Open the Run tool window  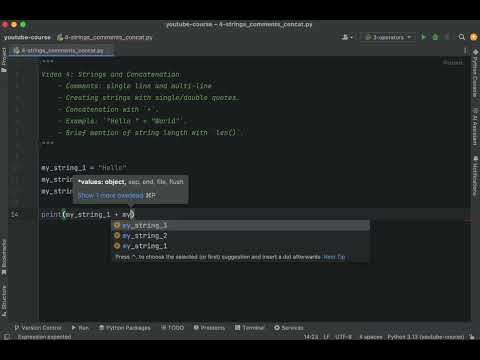click(80, 328)
